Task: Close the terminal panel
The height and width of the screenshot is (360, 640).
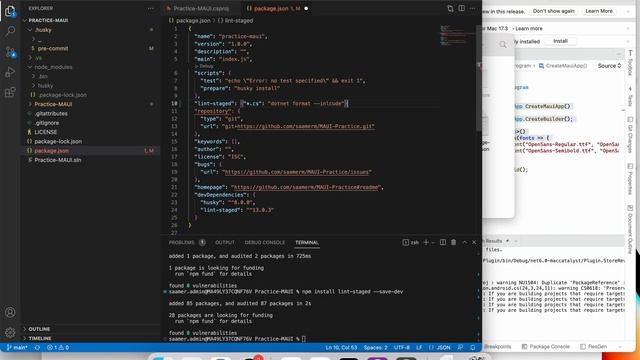Action: [x=474, y=242]
